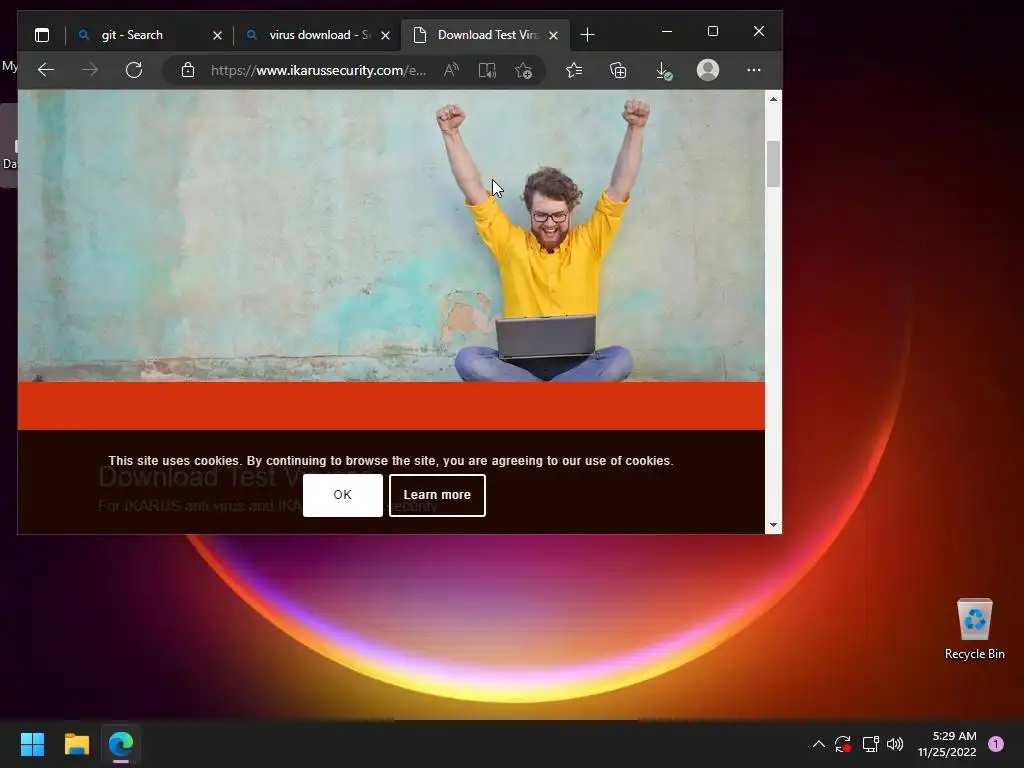Enter Immersive Reader view

487,70
